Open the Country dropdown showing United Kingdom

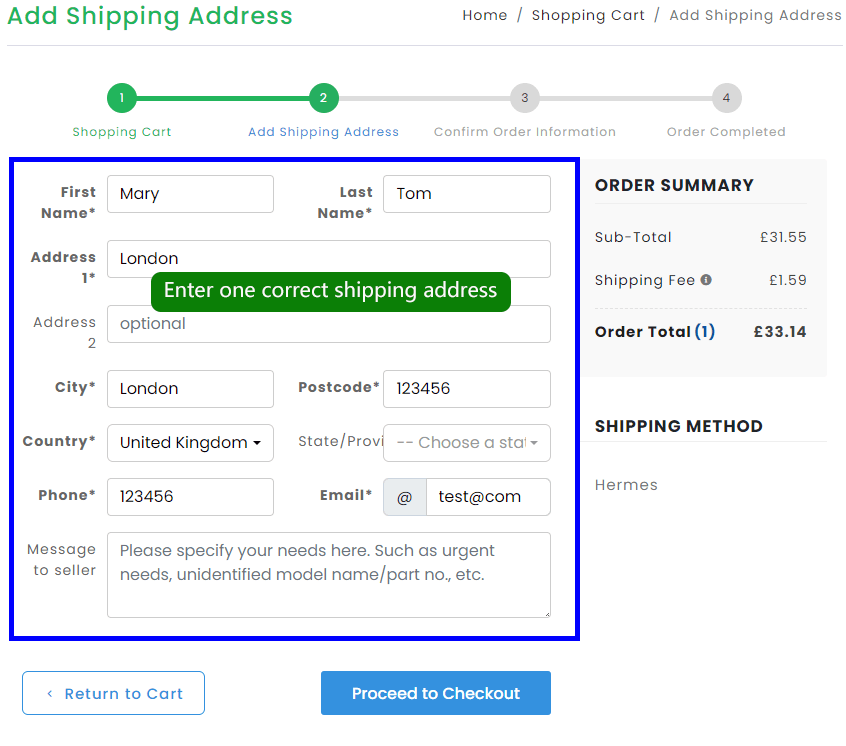(190, 443)
